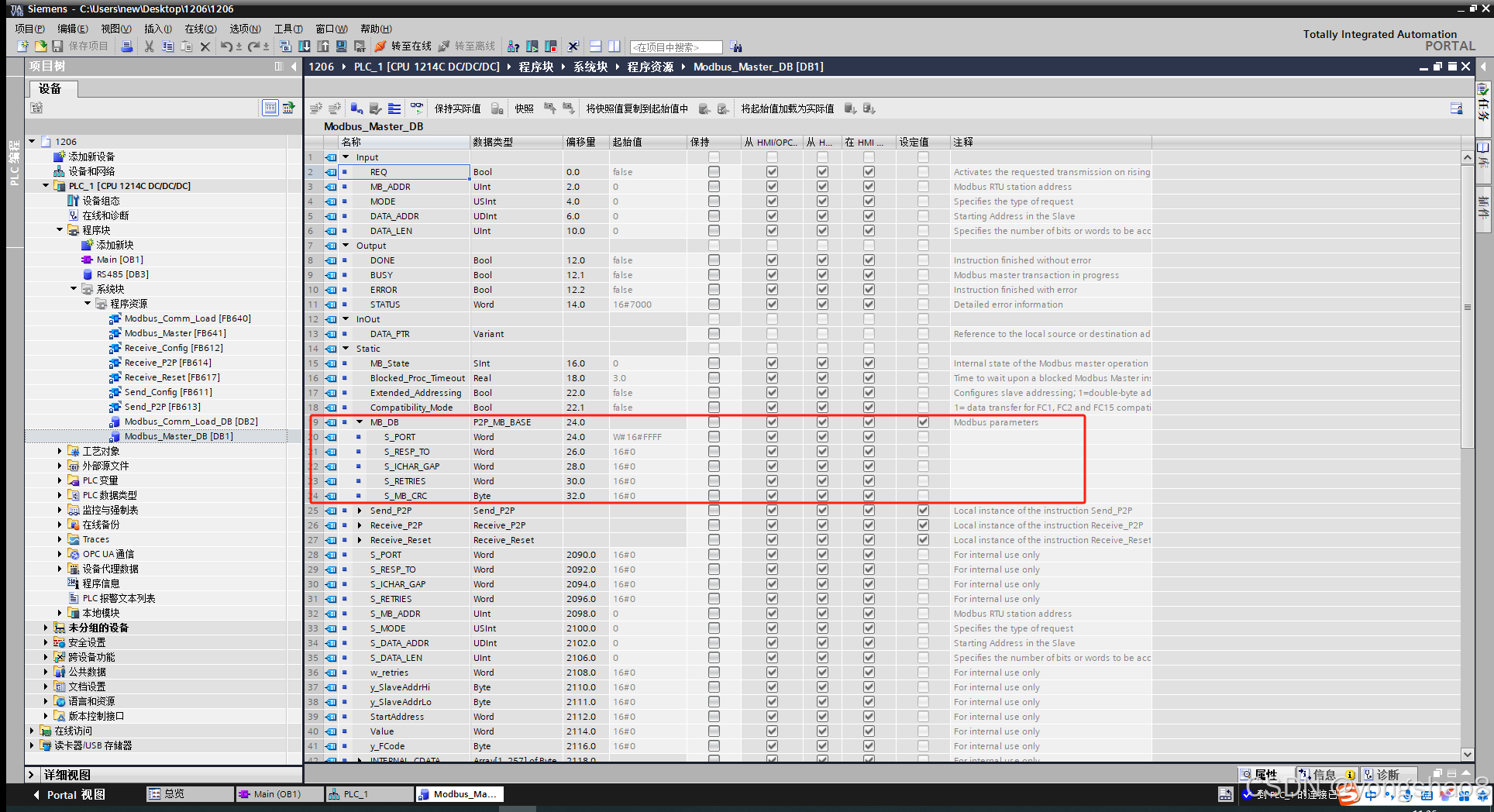Collapse the Output section expander
Image resolution: width=1494 pixels, height=812 pixels.
coord(346,246)
